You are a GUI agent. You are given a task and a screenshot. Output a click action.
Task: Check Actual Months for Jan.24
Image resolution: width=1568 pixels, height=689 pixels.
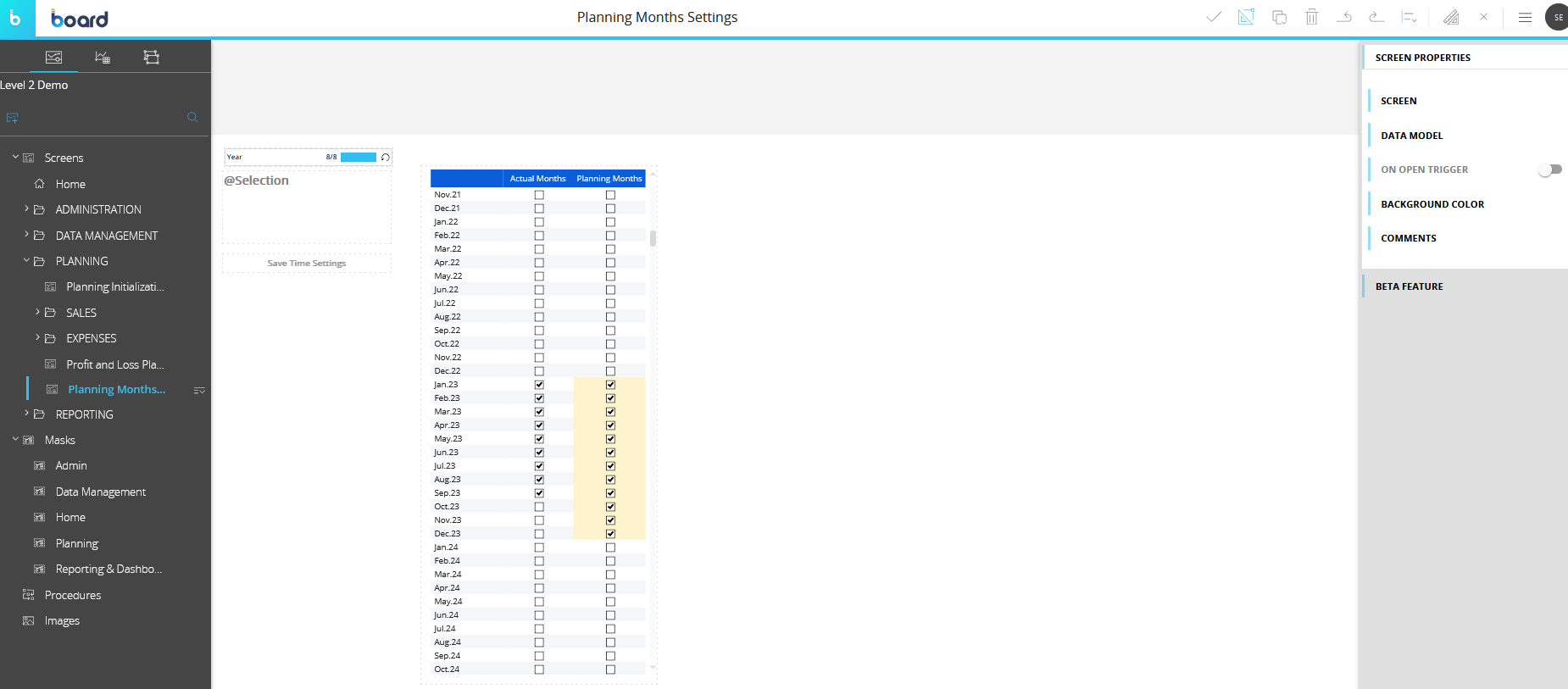tap(539, 547)
